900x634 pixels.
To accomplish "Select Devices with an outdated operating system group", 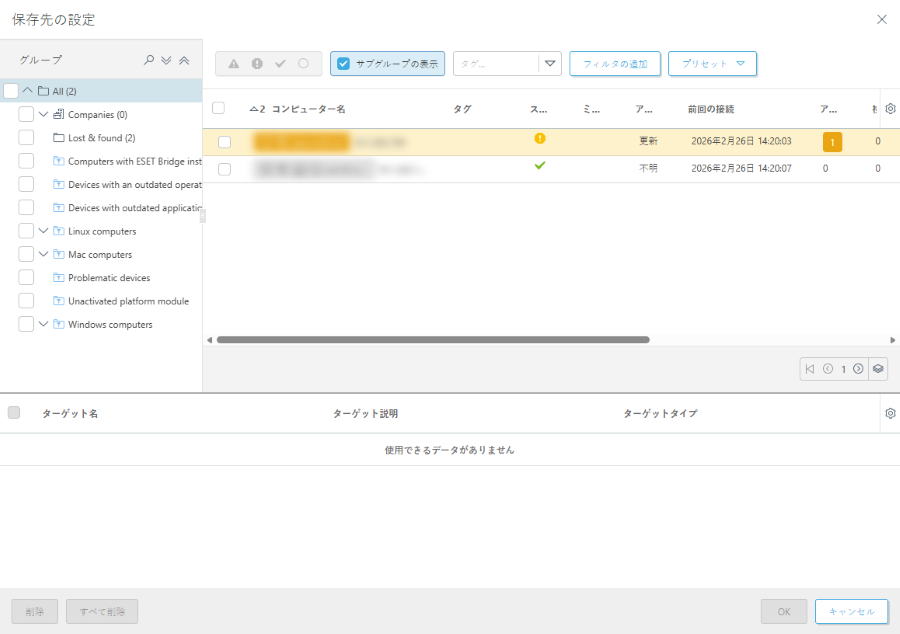I will [135, 185].
